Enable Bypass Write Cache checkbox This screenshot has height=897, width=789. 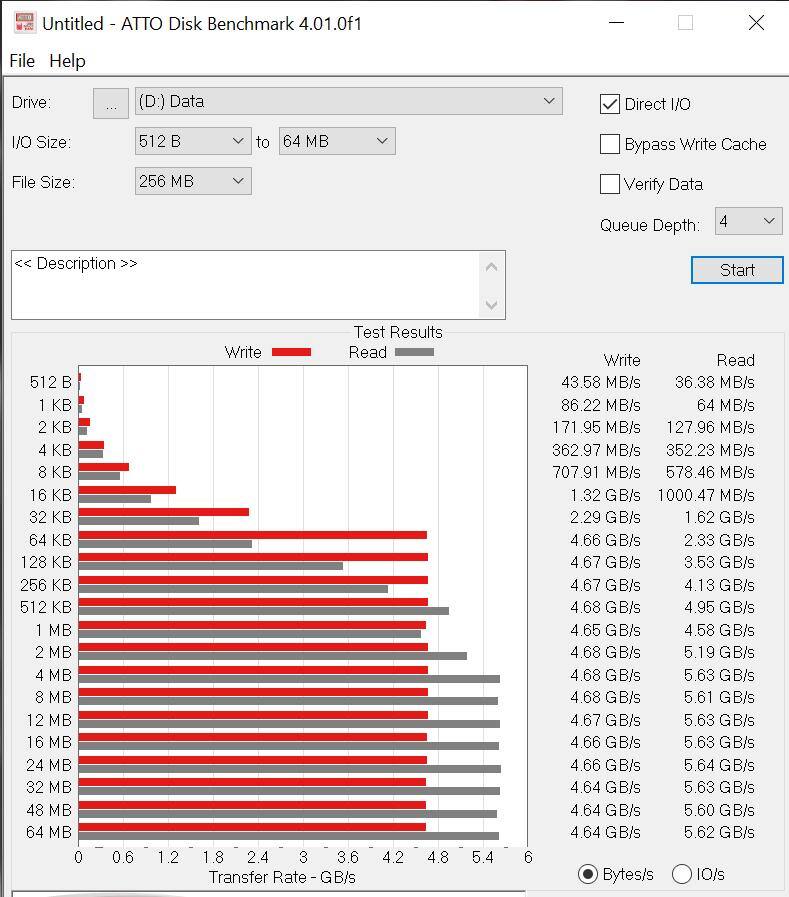pyautogui.click(x=610, y=144)
